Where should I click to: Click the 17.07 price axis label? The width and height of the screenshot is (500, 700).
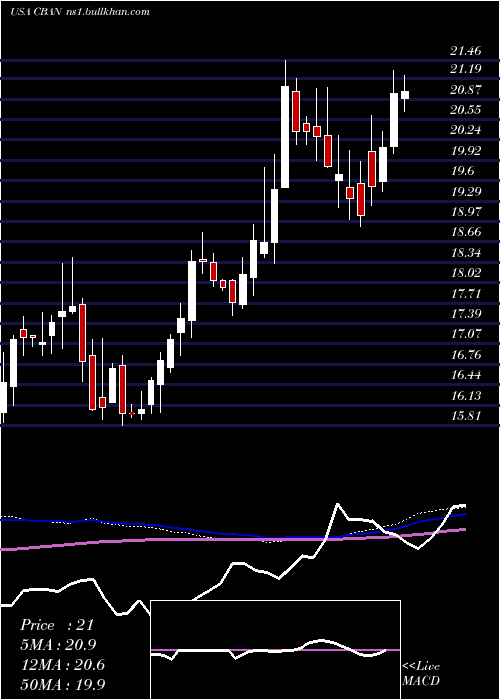pos(466,334)
